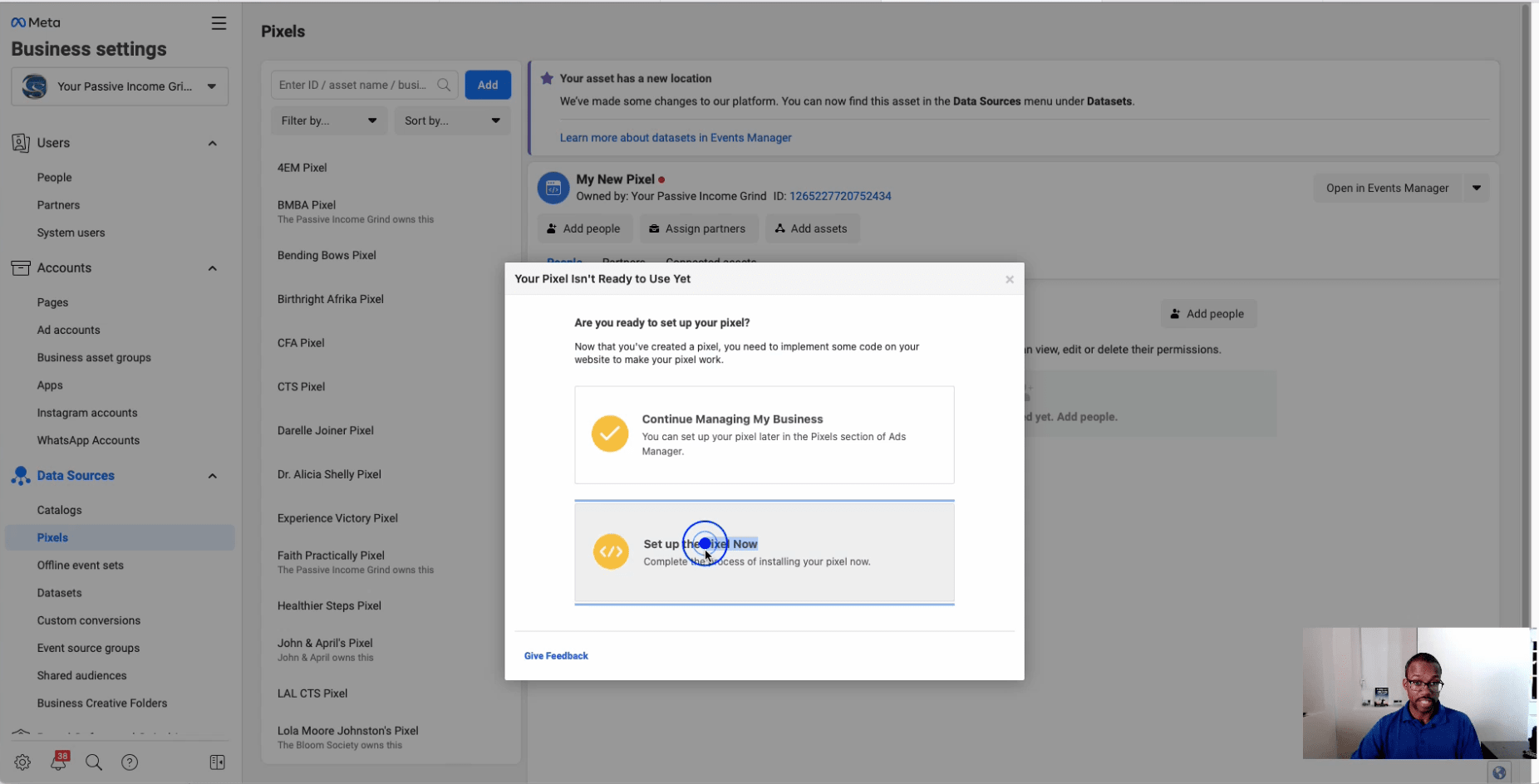Select Pixels in the sidebar
The image size is (1539, 784).
[x=120, y=537]
